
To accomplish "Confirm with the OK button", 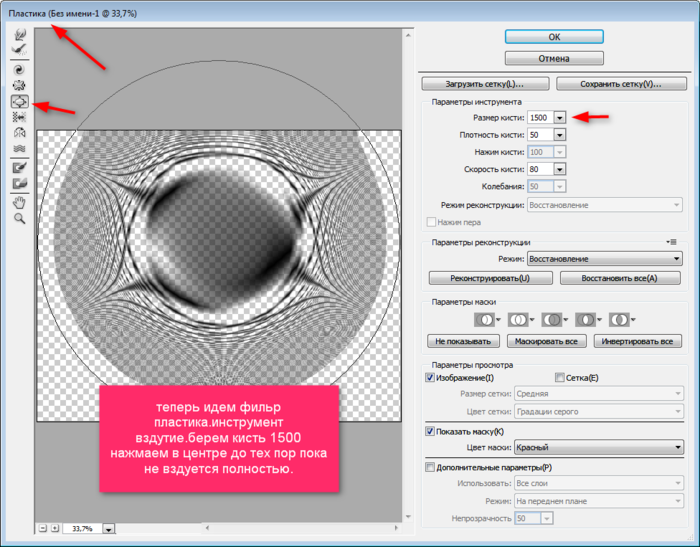I will [554, 37].
